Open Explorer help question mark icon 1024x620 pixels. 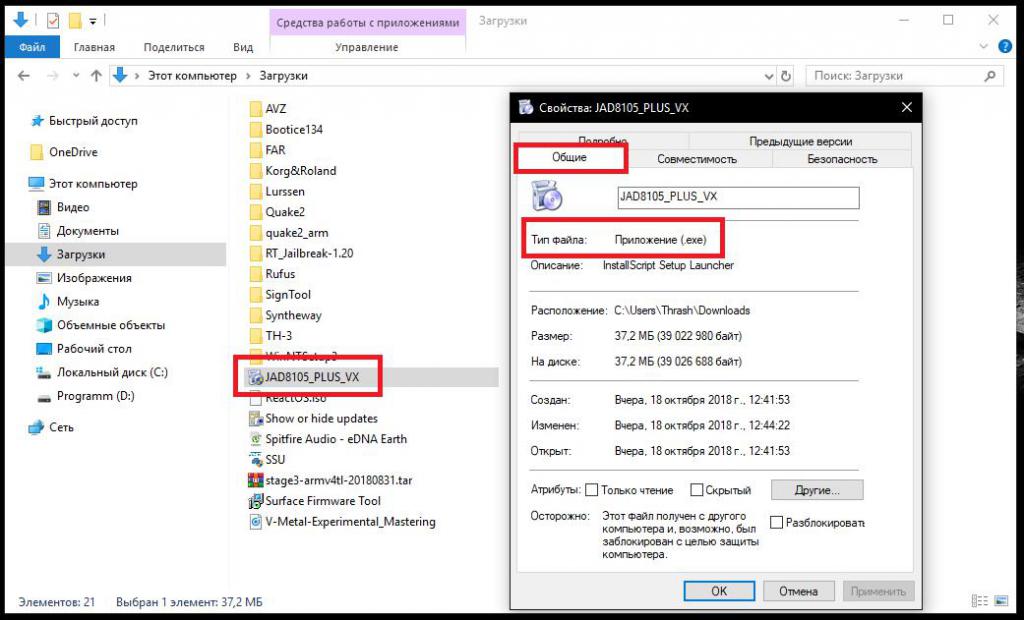pyautogui.click(x=1005, y=46)
